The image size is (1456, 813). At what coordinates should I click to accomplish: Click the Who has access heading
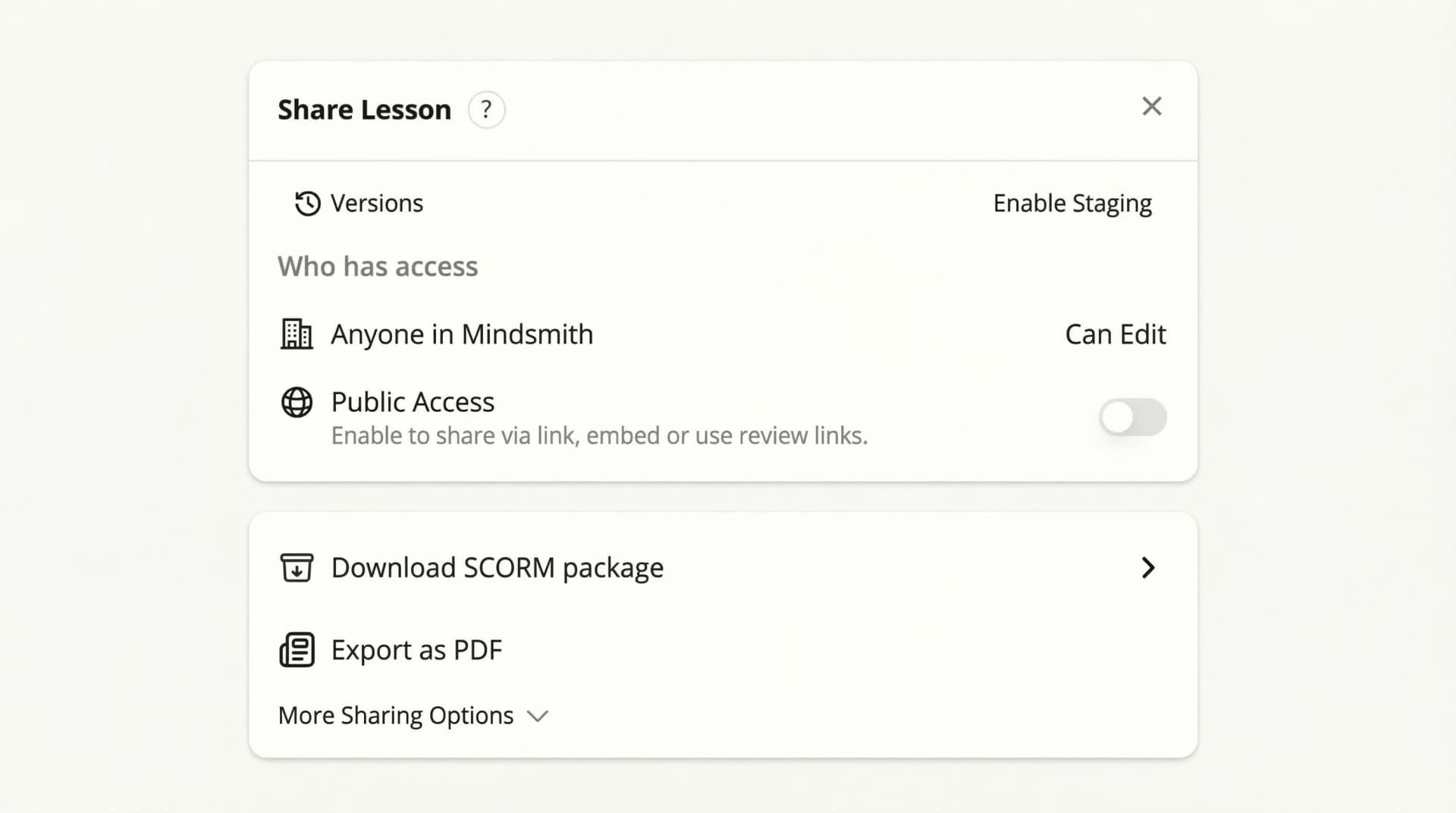[378, 267]
